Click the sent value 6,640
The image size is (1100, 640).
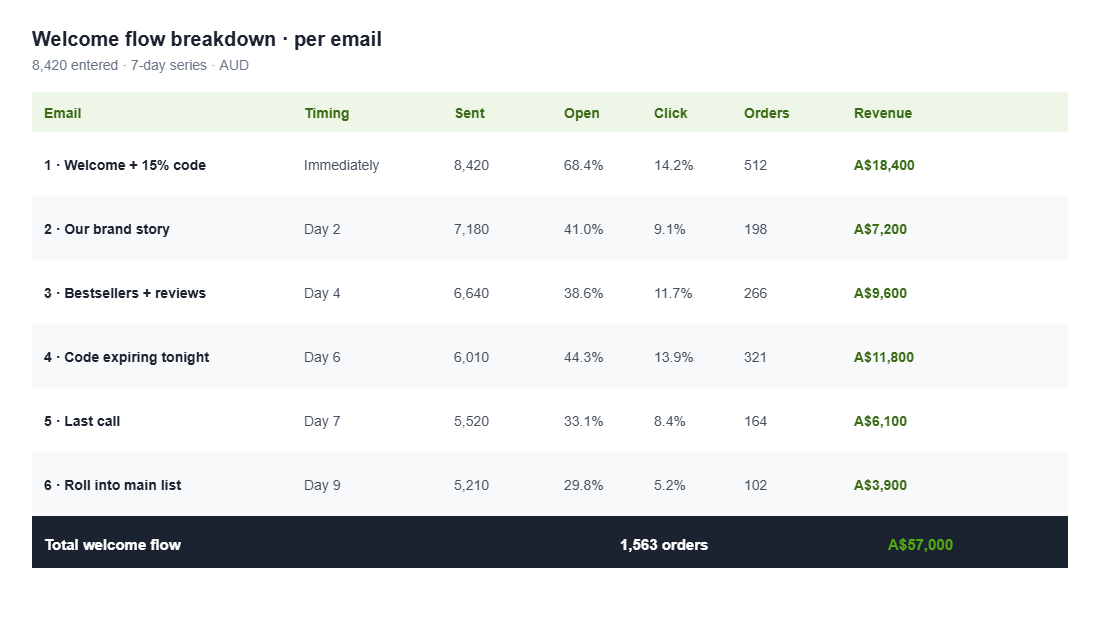tap(471, 293)
